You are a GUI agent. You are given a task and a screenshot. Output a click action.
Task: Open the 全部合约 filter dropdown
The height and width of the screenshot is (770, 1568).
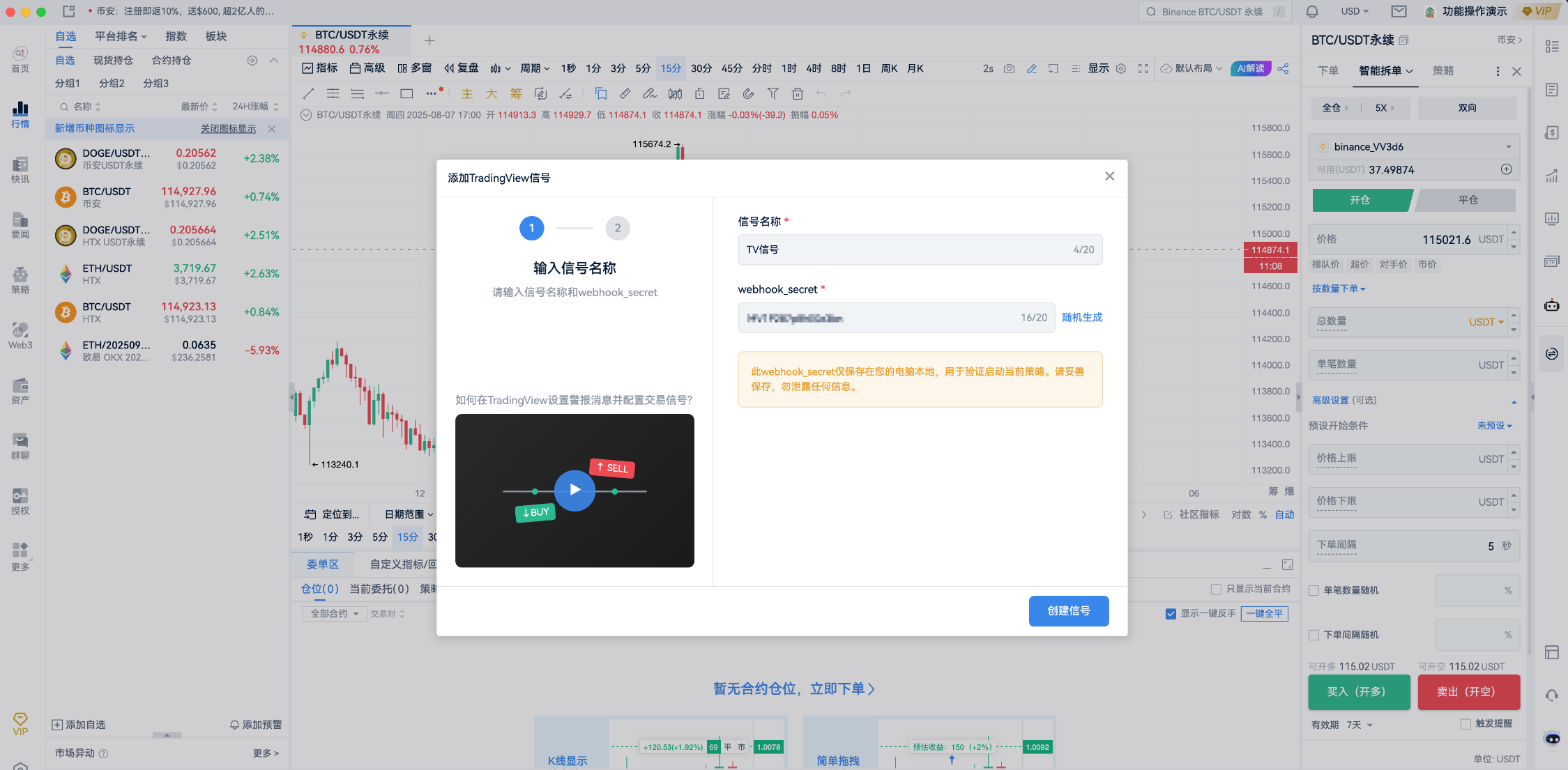pos(334,614)
